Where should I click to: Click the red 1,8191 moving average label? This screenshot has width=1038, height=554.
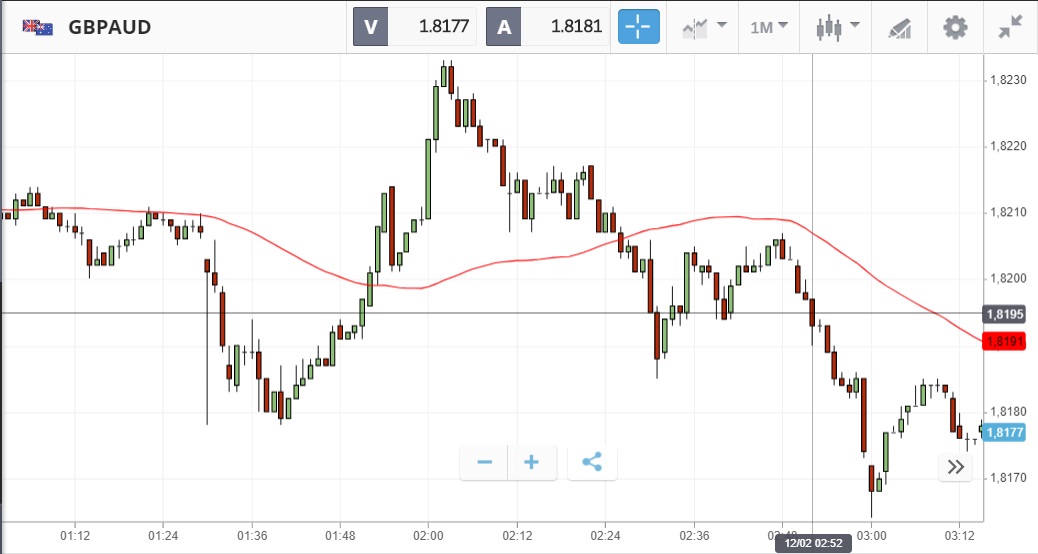1003,341
